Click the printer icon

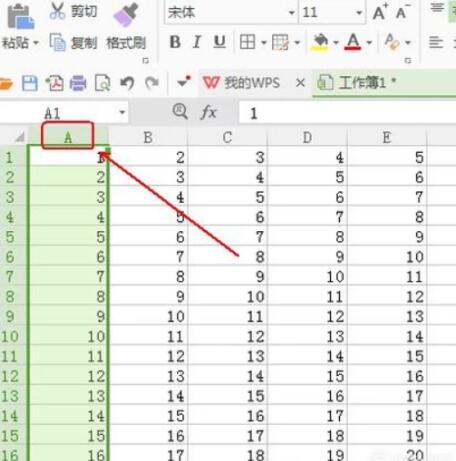pyautogui.click(x=78, y=83)
